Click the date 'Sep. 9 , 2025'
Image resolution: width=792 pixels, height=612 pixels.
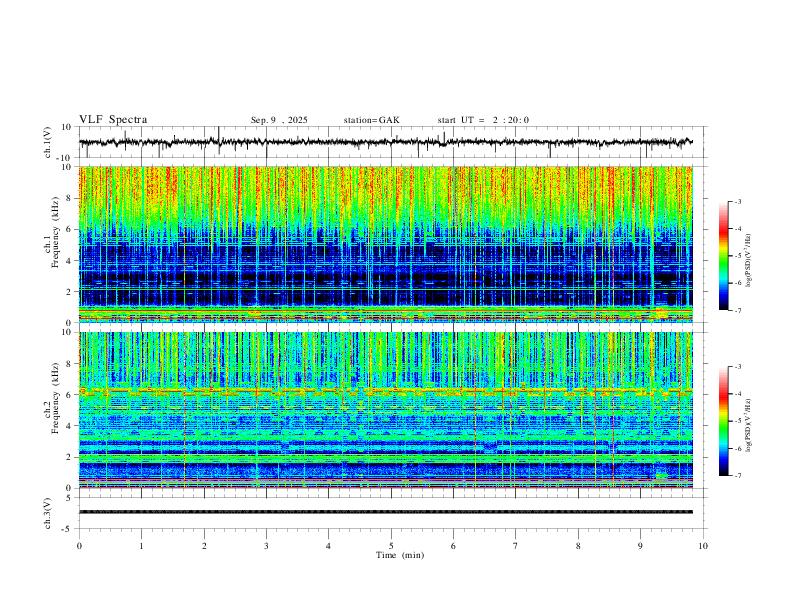click(279, 120)
